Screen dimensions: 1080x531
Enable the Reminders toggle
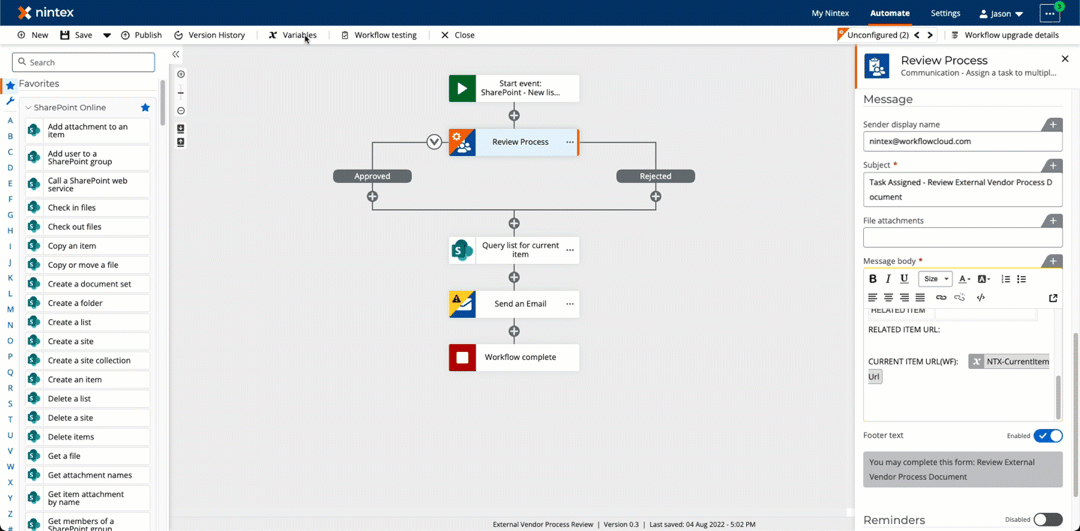click(x=1048, y=519)
